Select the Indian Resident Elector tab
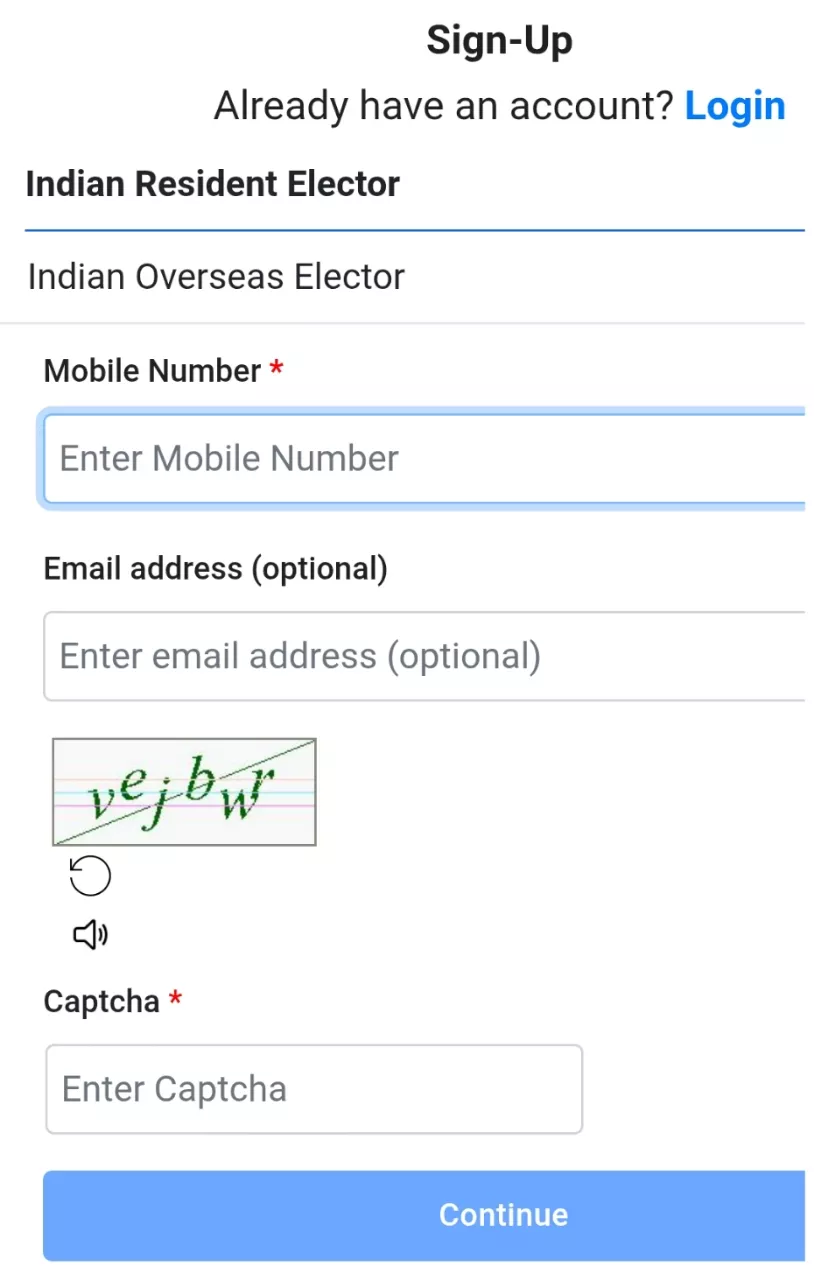 click(x=212, y=184)
